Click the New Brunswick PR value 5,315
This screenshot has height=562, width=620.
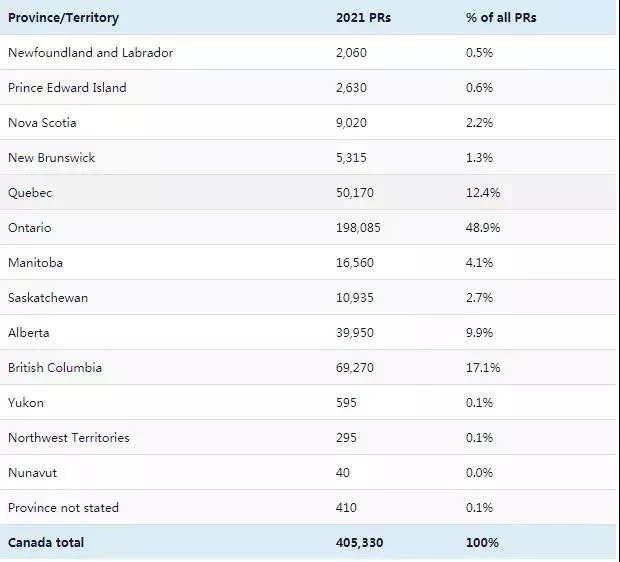[x=351, y=158]
